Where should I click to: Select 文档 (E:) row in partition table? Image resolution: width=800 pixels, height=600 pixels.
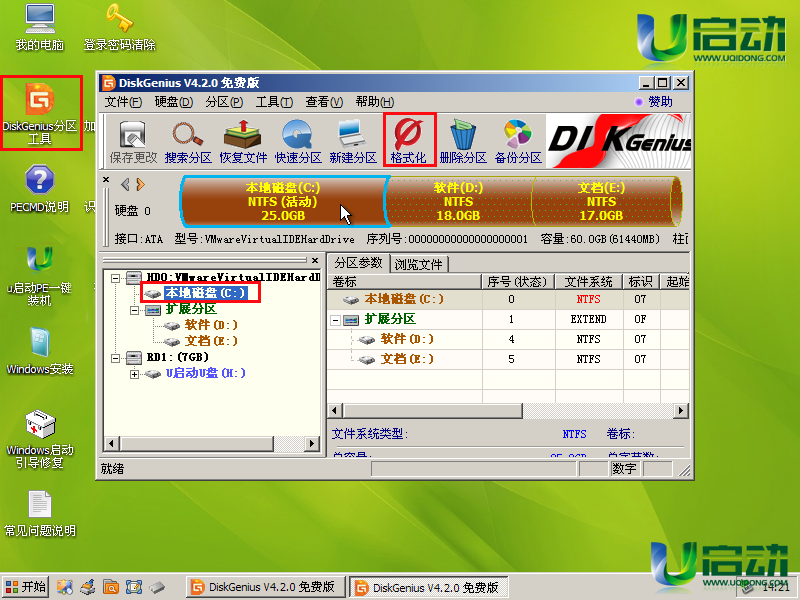pyautogui.click(x=508, y=360)
